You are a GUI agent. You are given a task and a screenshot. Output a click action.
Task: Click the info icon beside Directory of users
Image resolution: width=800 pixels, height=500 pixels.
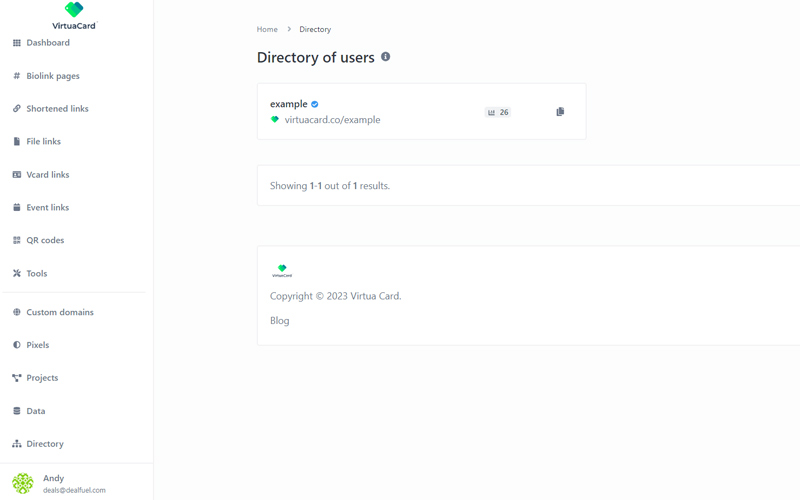click(385, 57)
